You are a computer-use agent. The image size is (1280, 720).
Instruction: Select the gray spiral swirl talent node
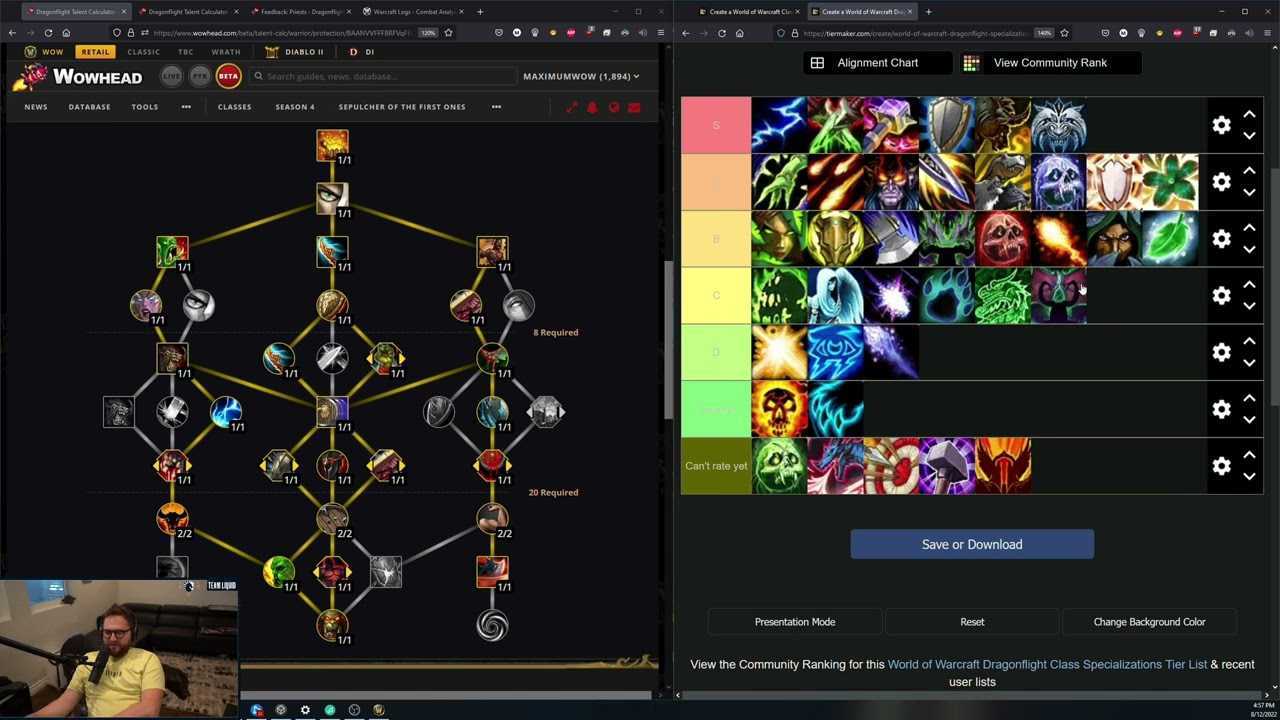click(x=492, y=625)
